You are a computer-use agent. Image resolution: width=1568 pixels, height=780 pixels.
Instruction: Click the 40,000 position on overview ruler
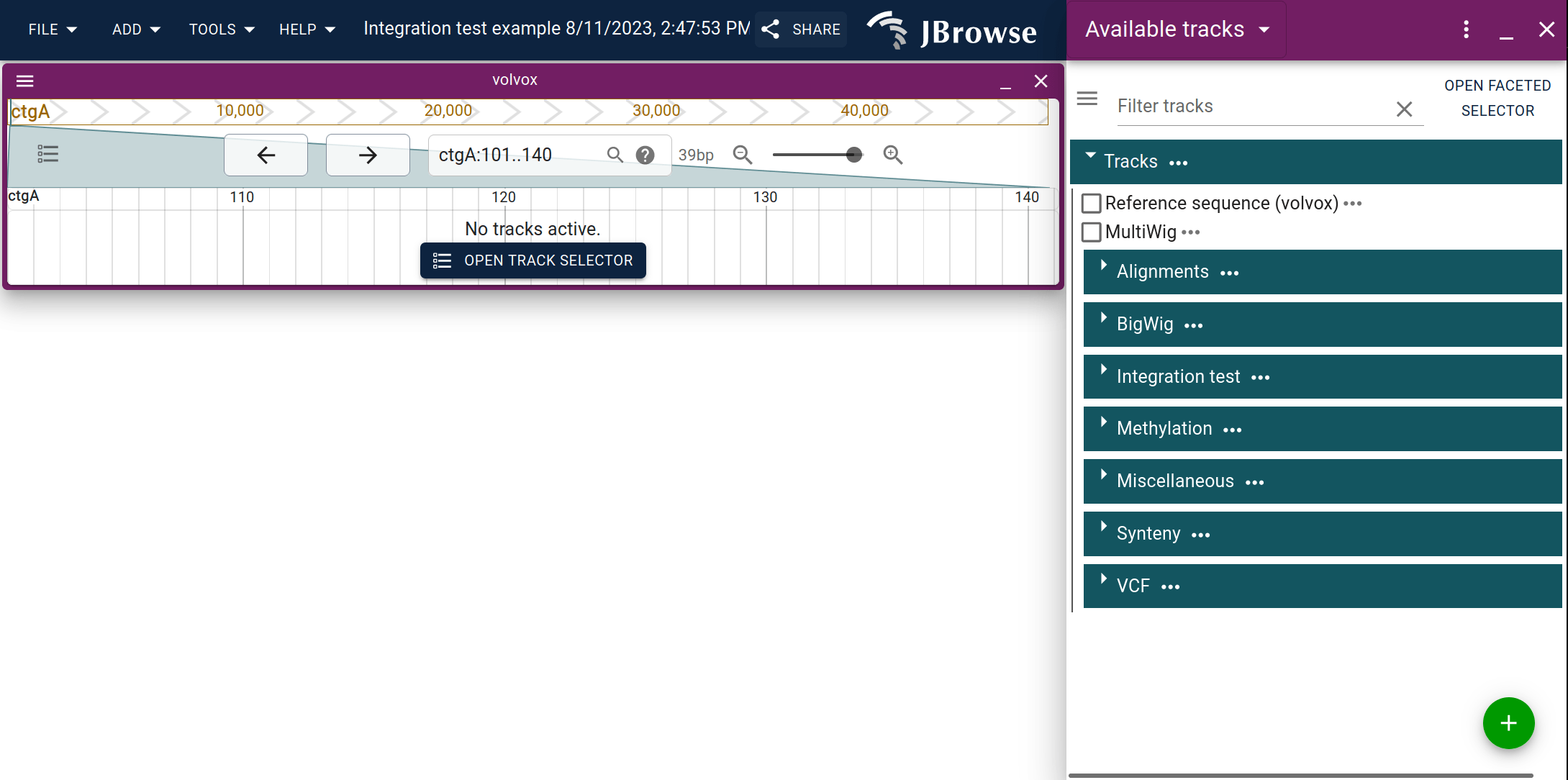(x=865, y=111)
